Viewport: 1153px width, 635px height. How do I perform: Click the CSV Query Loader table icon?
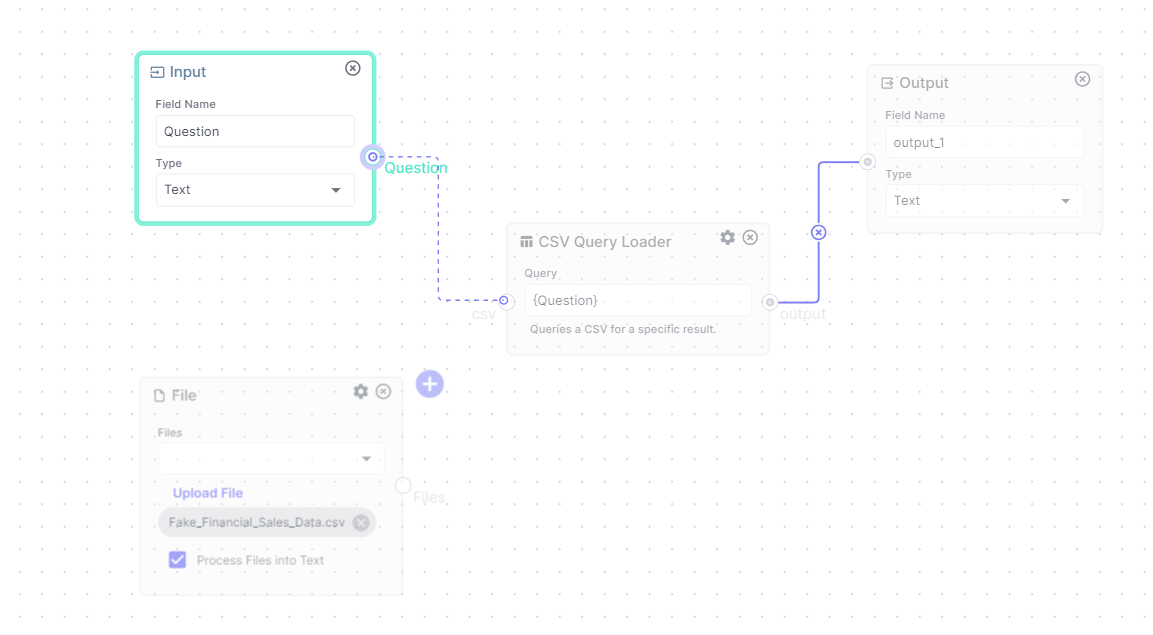pyautogui.click(x=526, y=241)
